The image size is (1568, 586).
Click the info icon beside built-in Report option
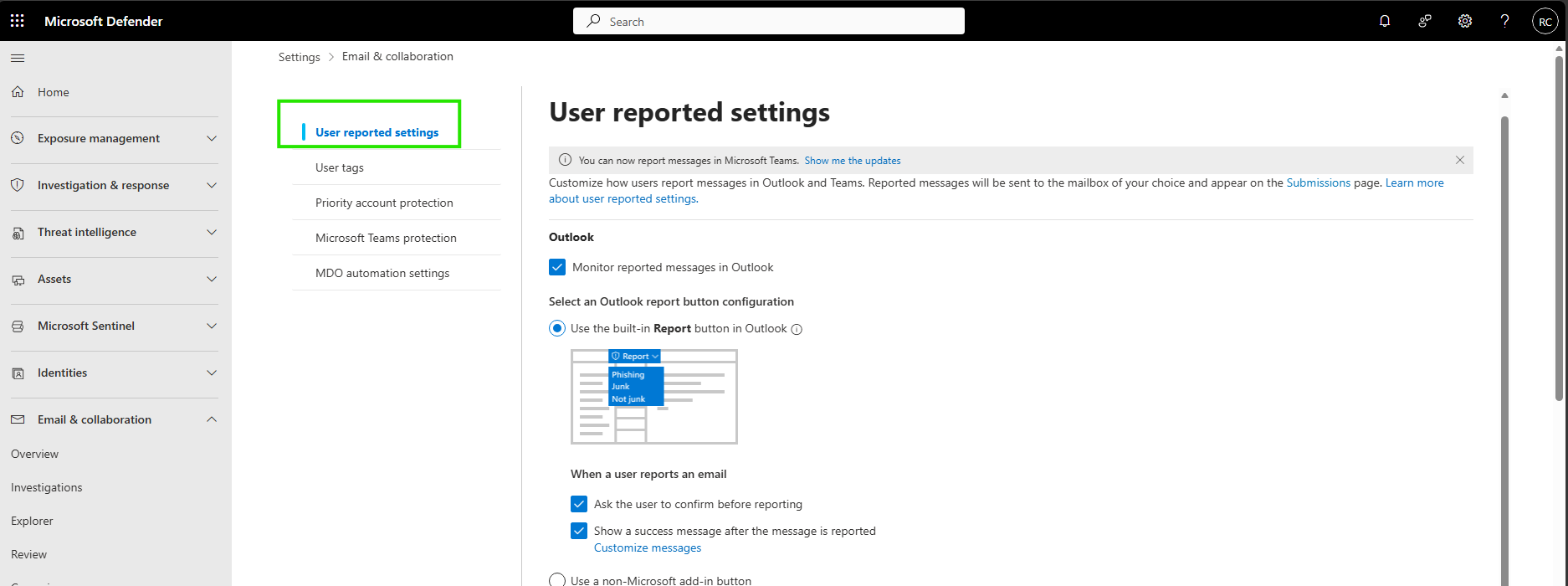(x=797, y=329)
